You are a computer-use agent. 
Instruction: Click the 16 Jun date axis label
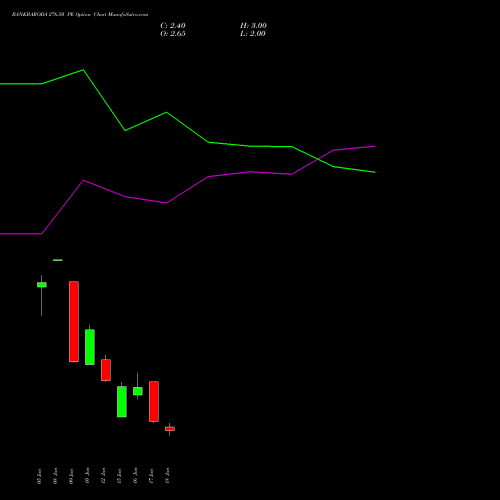point(135,476)
